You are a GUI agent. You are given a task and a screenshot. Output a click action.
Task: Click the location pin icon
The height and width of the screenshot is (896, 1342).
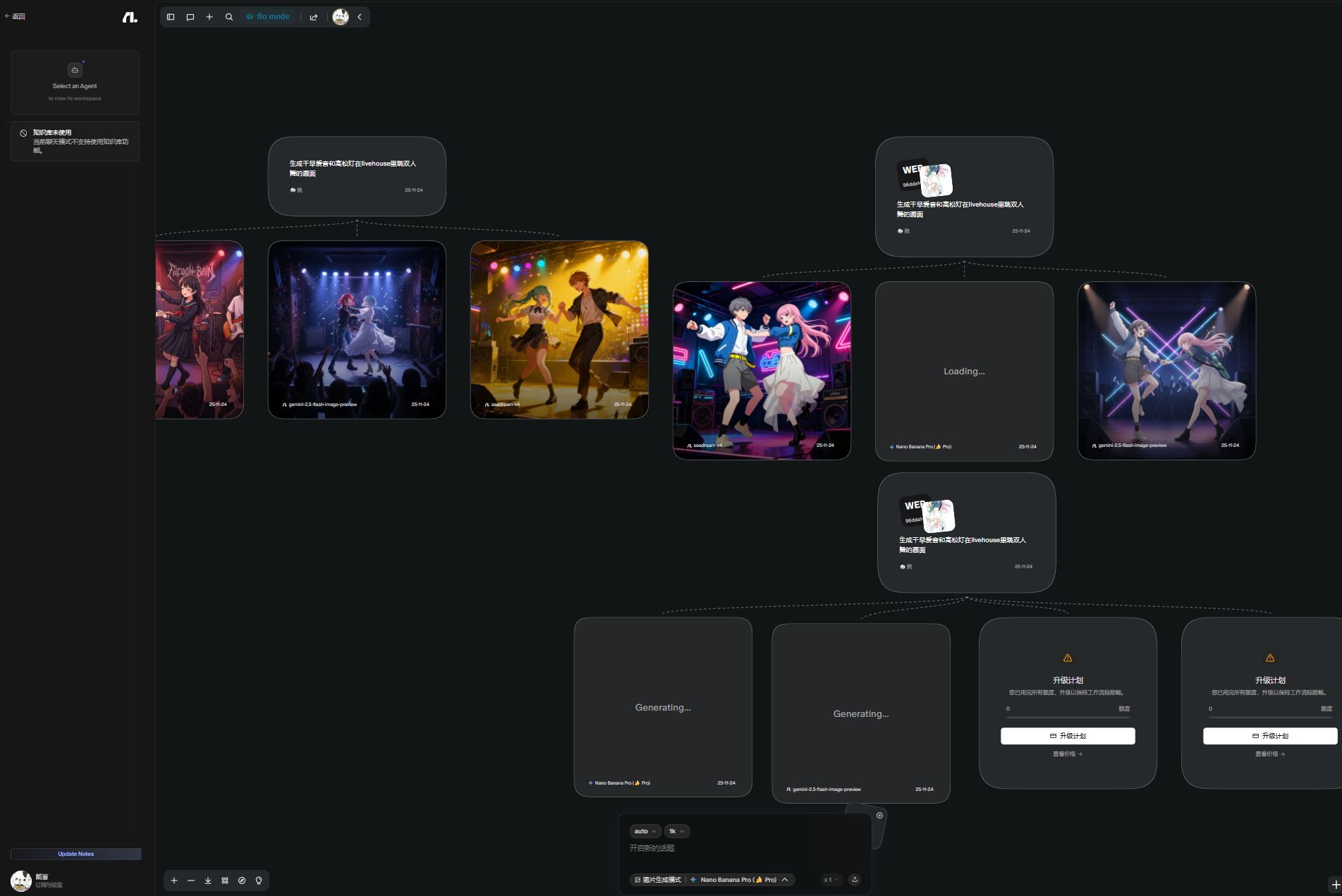click(259, 880)
